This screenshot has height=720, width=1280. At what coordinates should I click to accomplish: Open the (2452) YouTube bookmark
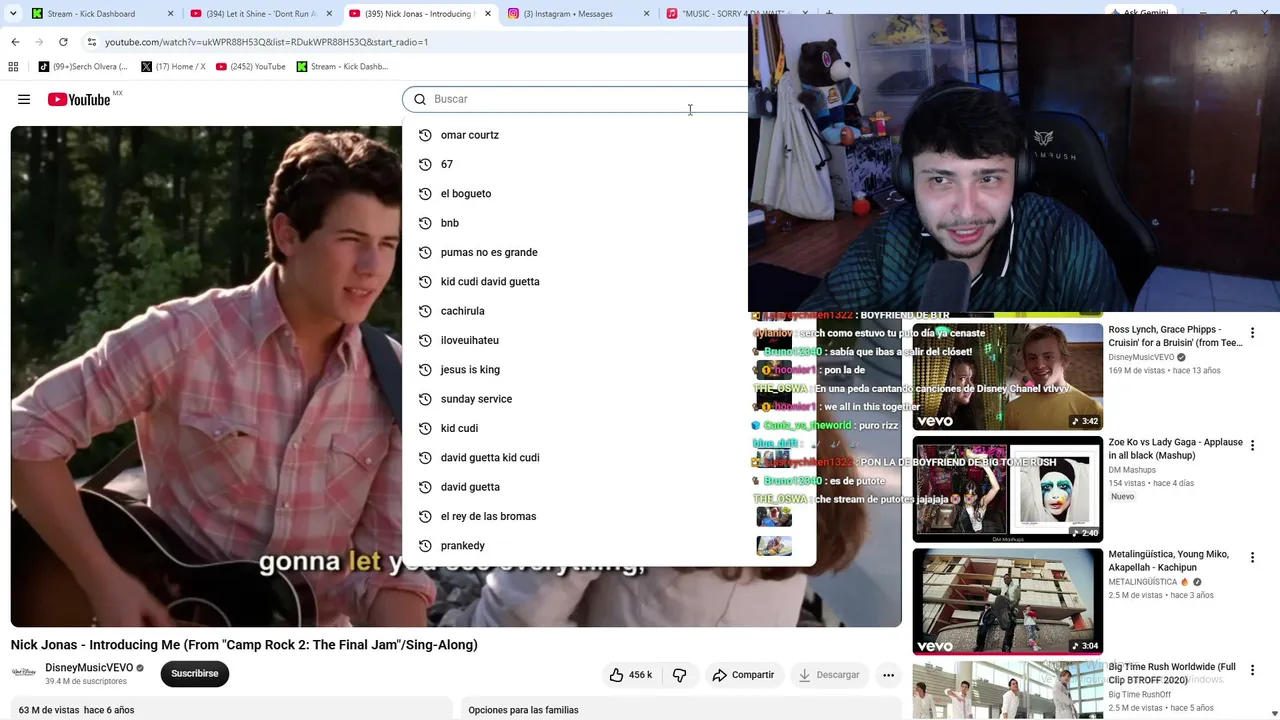(251, 67)
